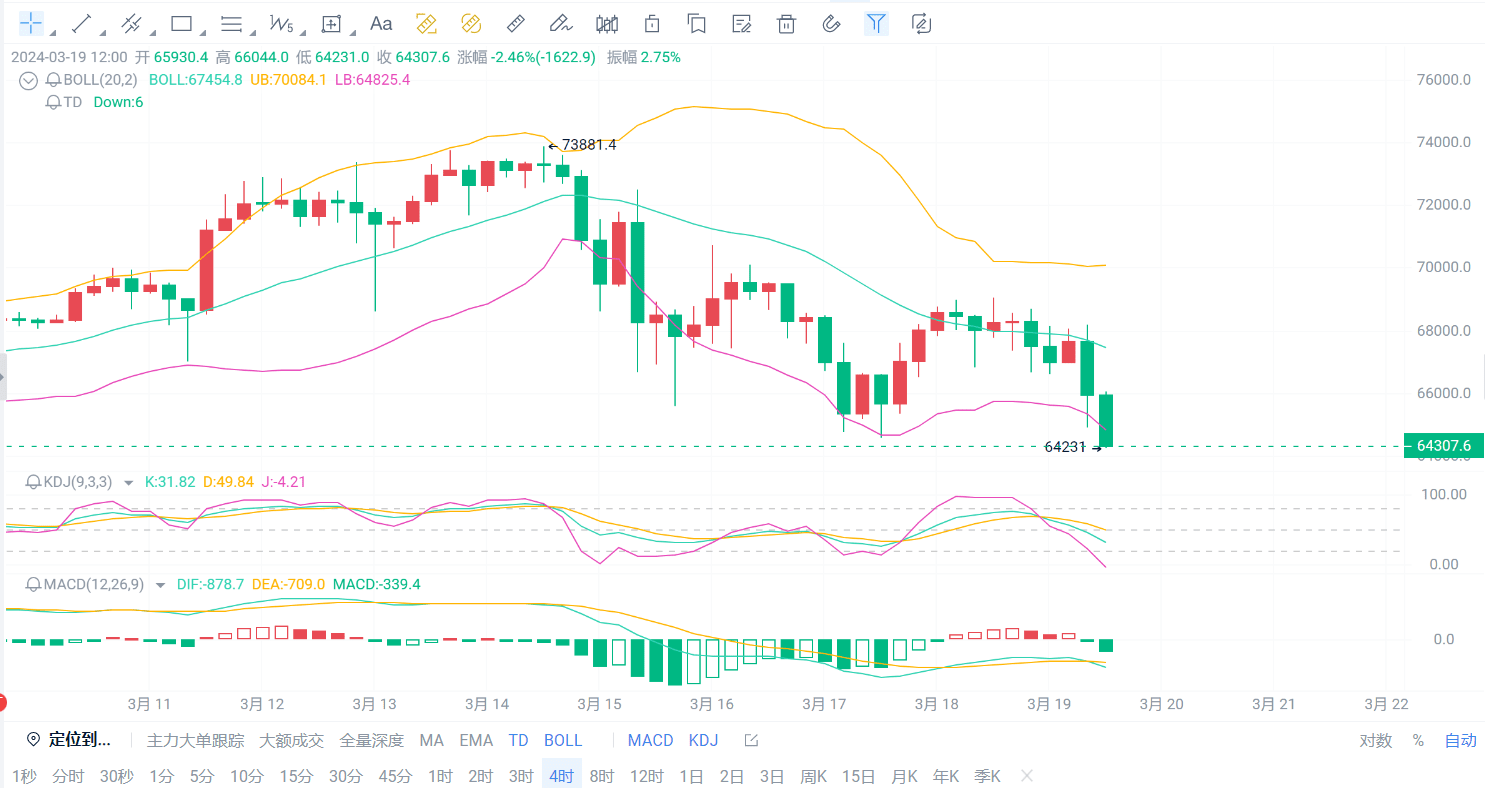Select the rectangle drawing tool

tap(180, 23)
